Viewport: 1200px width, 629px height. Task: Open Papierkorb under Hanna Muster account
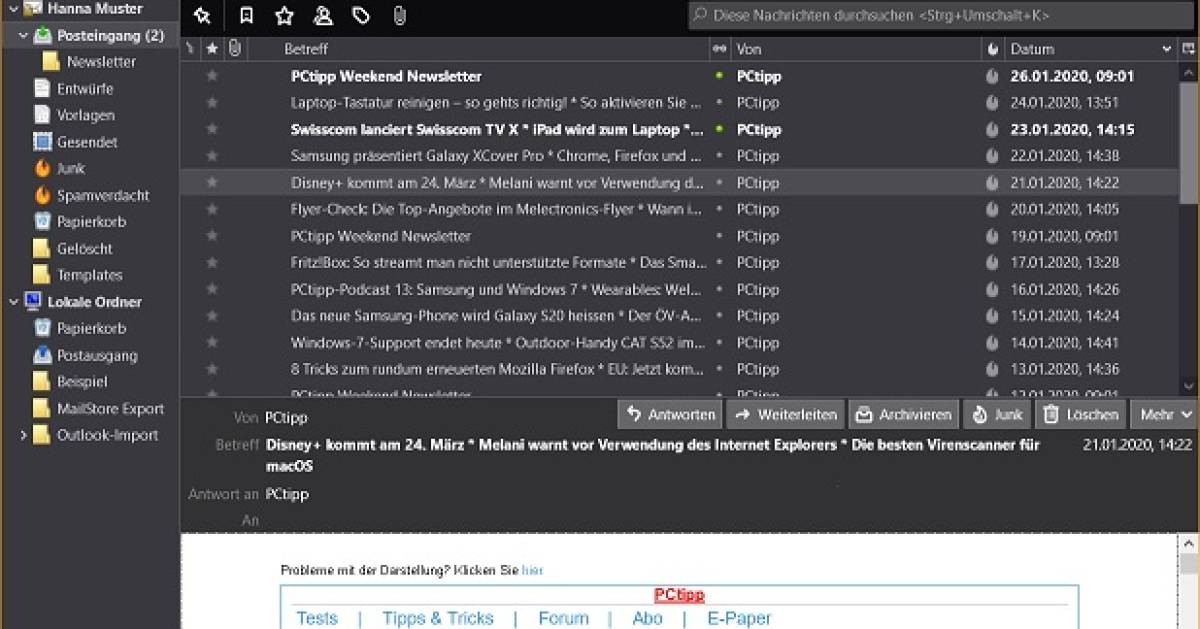[x=91, y=222]
